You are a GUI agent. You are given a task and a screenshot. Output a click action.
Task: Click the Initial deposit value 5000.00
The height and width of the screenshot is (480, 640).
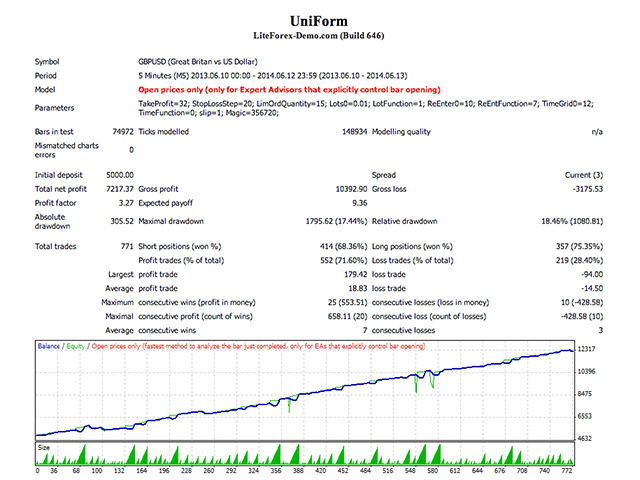click(120, 175)
